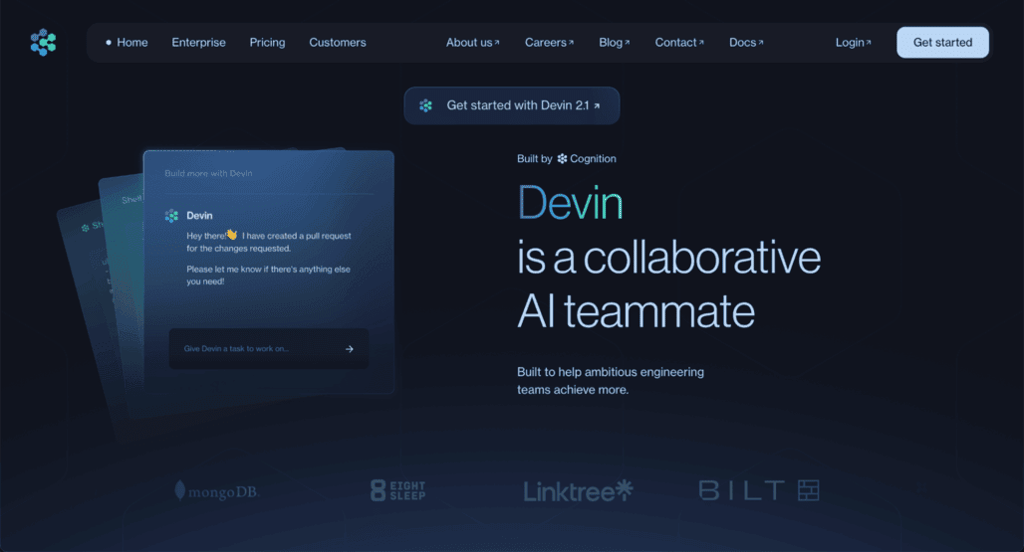Open the About us link
This screenshot has width=1024, height=552.
(473, 42)
